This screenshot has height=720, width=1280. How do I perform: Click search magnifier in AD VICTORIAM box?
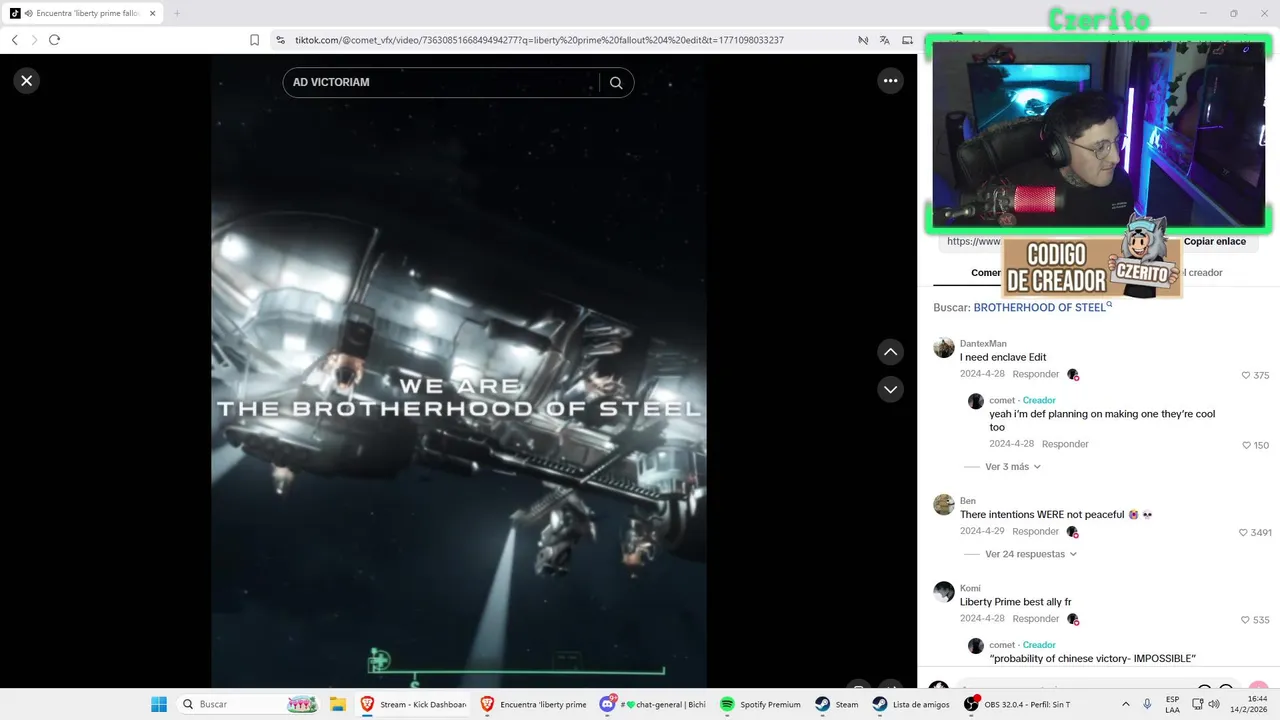pos(616,83)
